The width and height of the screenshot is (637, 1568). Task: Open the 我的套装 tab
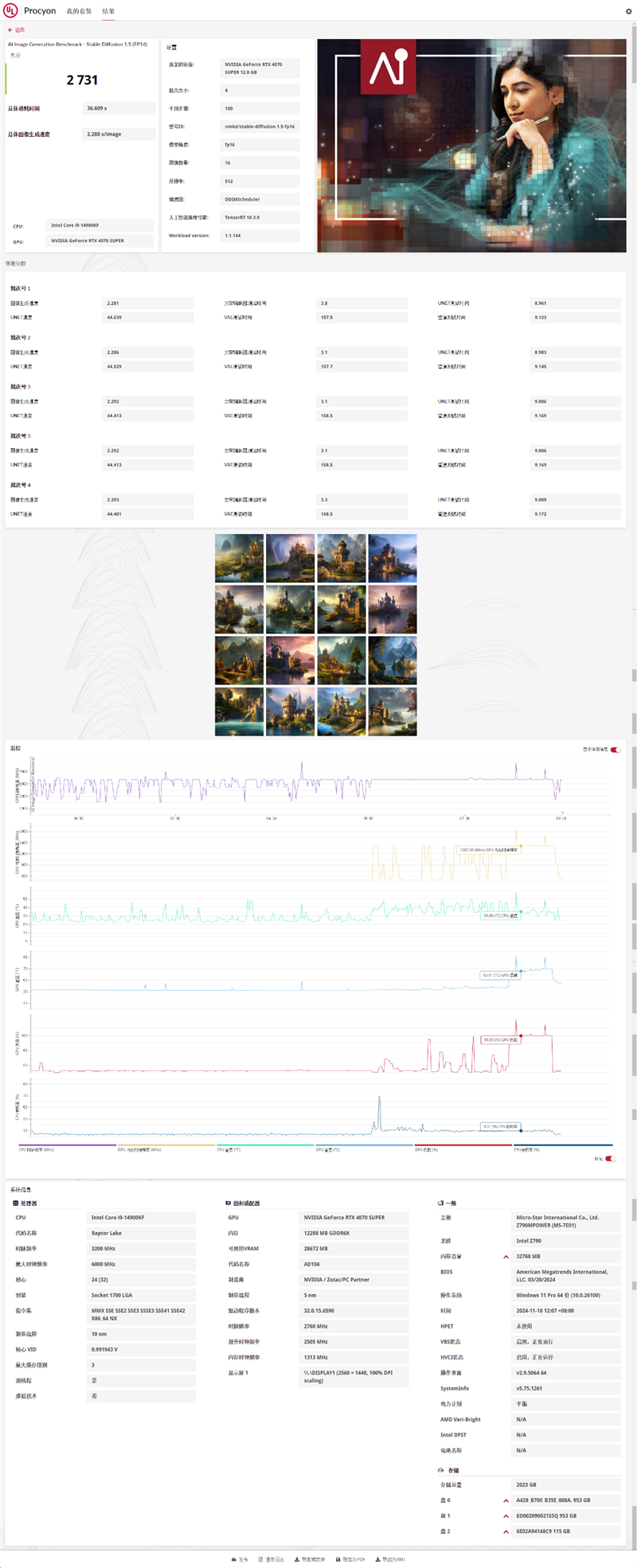79,11
